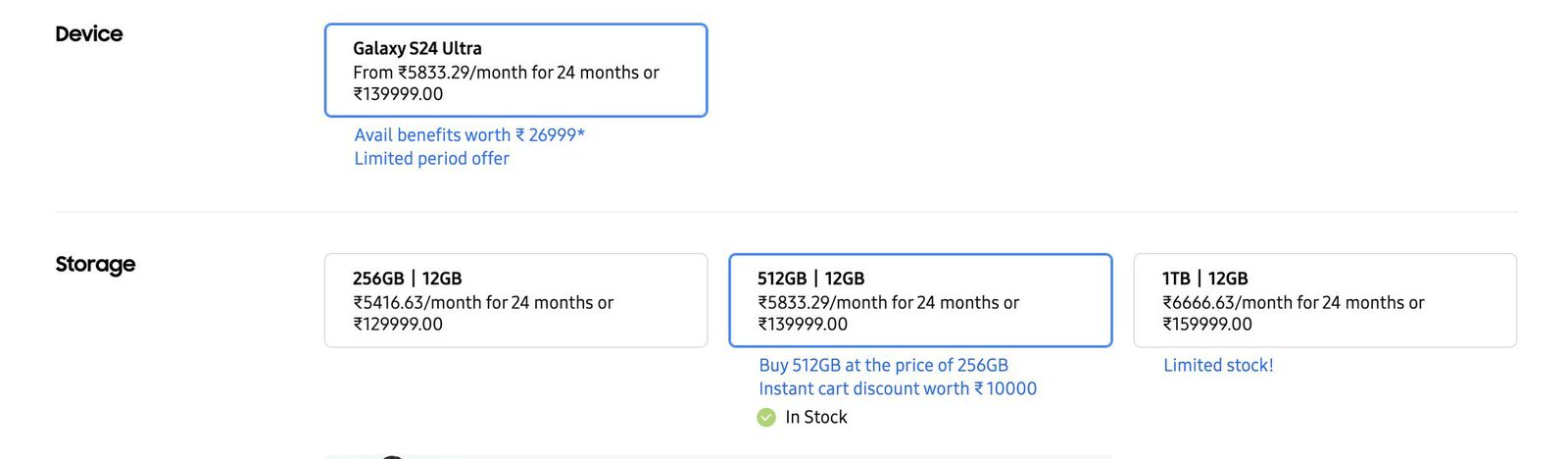This screenshot has width=1568, height=459.
Task: Click ₹139999.00 price in the device card
Action: point(398,94)
